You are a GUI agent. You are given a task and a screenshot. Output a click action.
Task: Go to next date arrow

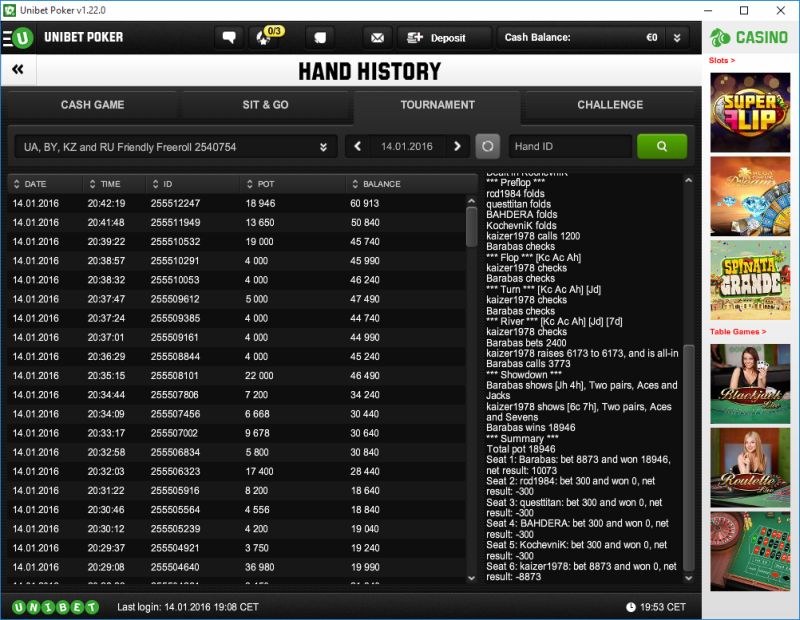tap(457, 146)
